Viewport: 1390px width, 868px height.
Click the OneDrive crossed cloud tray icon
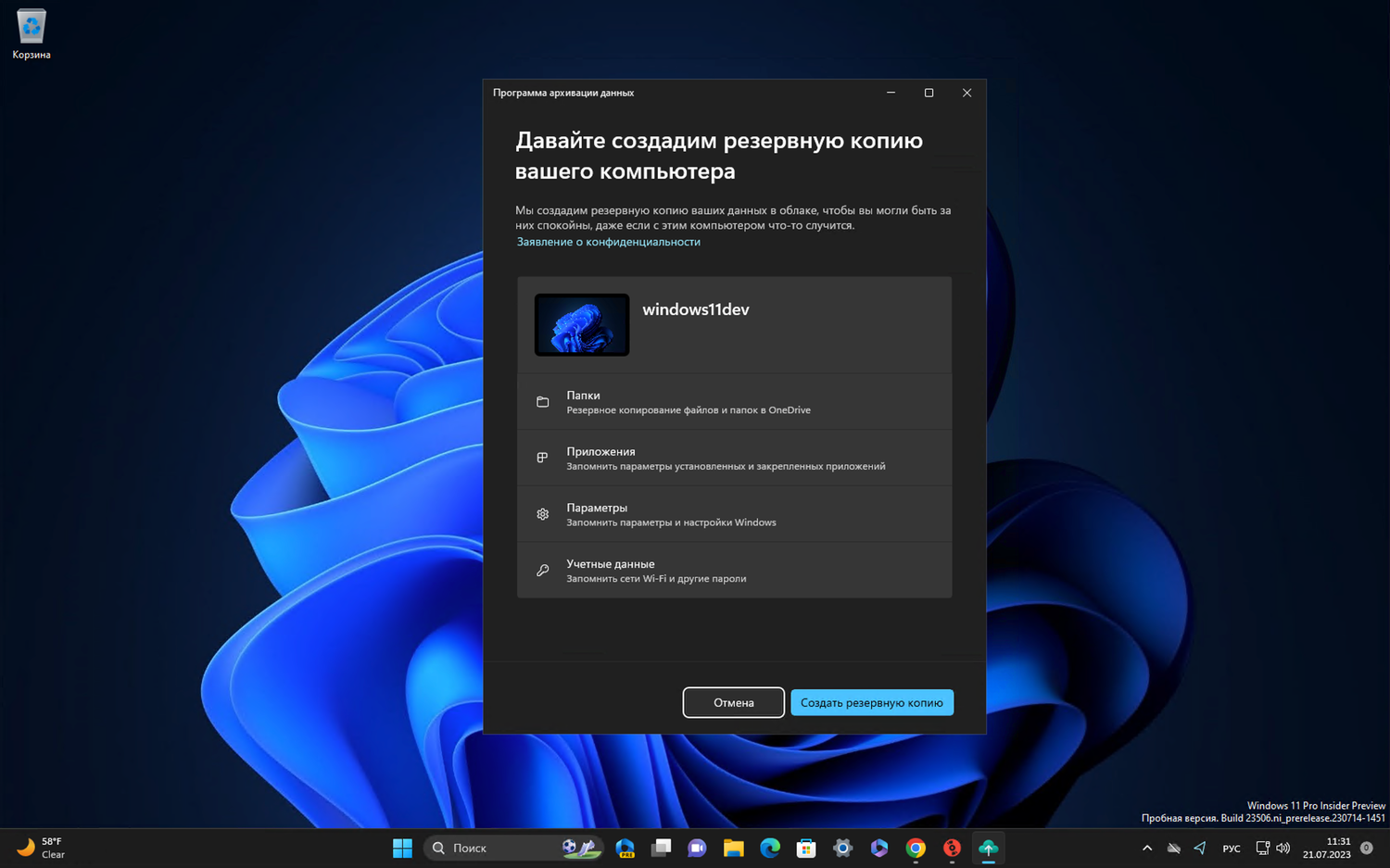pyautogui.click(x=1174, y=848)
